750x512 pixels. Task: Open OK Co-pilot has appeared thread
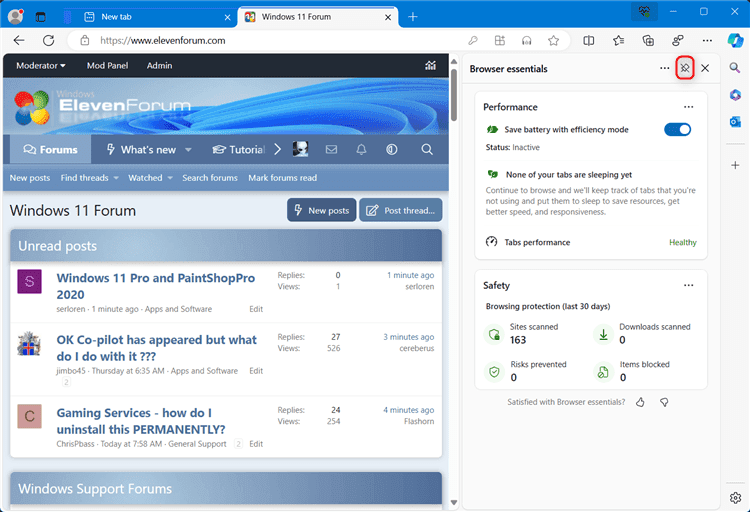point(156,348)
